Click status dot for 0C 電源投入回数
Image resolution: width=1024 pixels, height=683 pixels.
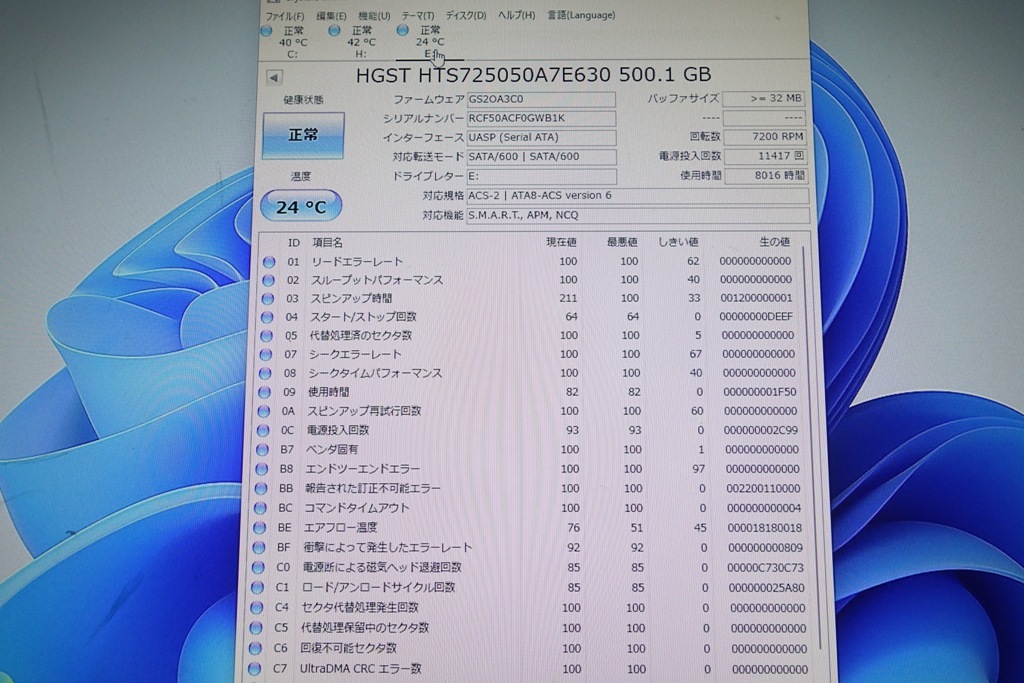click(x=263, y=430)
